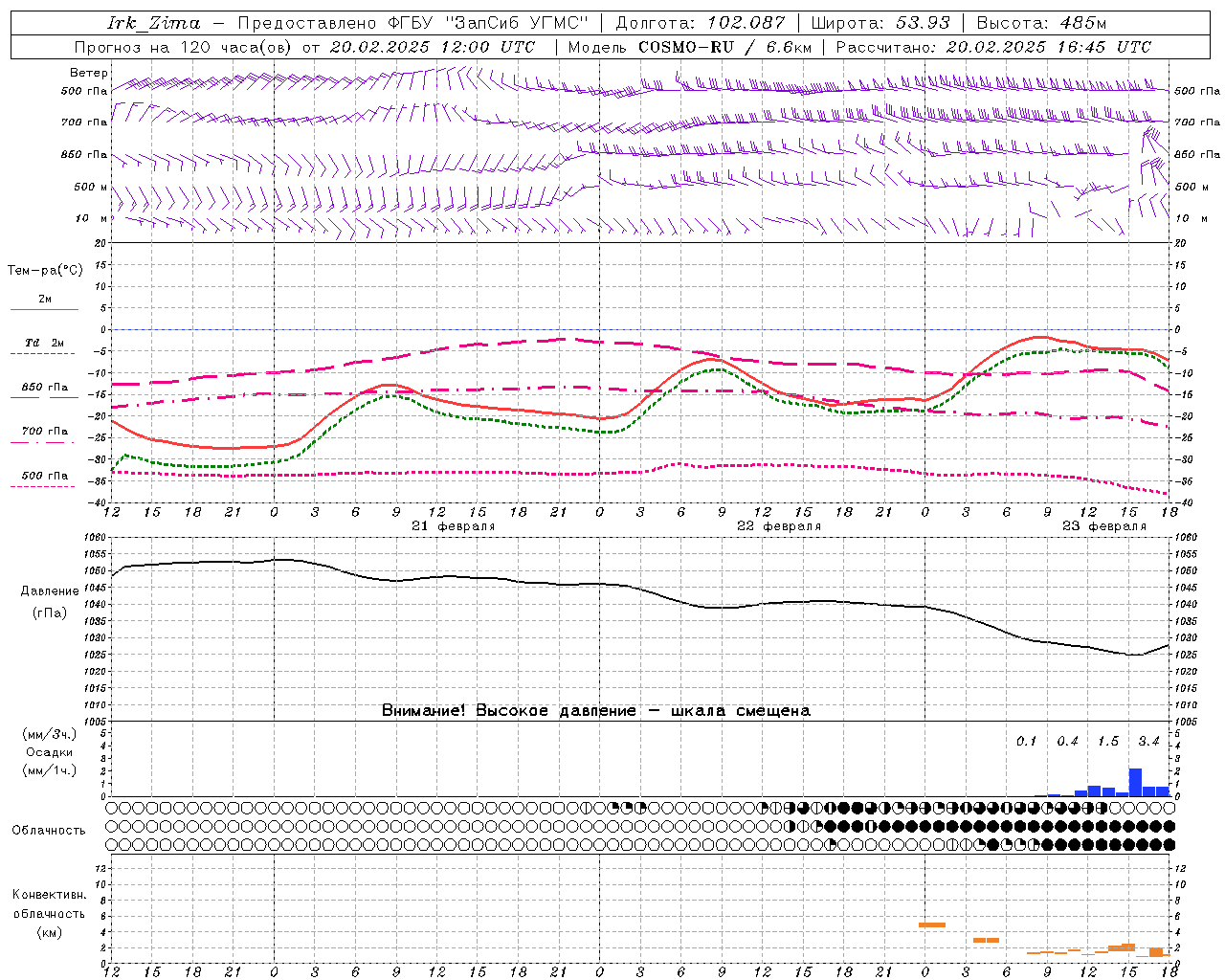
Task: Click the 'Облачность' cloud cover label
Action: pos(49,830)
